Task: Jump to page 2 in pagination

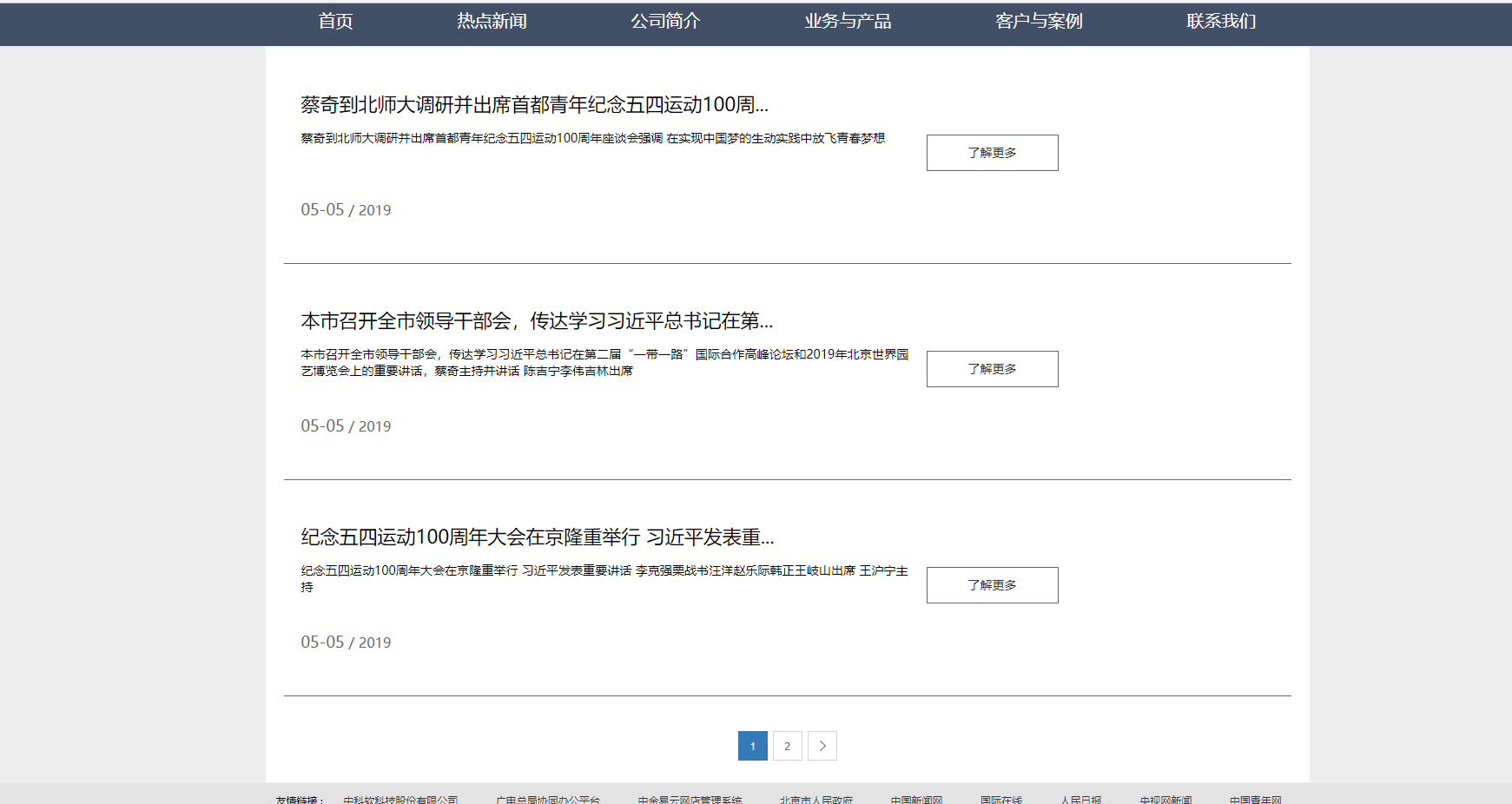Action: point(787,746)
